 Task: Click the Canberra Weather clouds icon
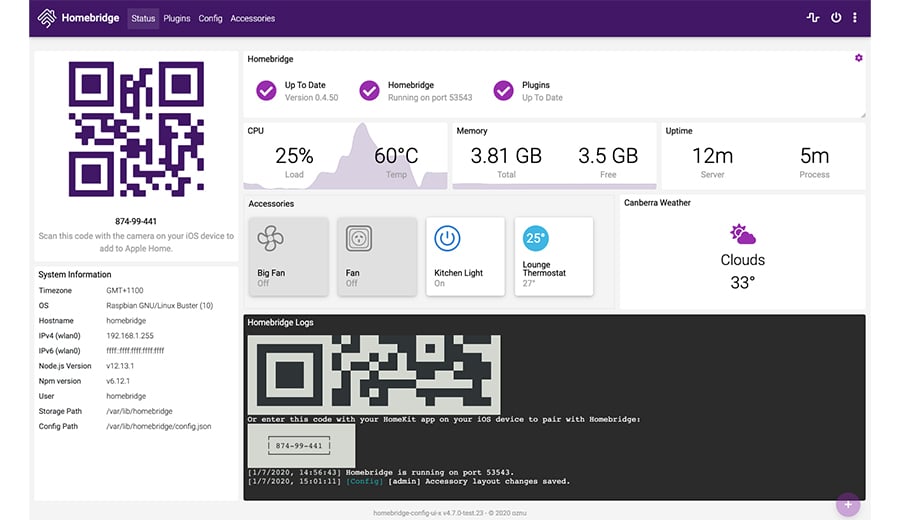pos(742,235)
